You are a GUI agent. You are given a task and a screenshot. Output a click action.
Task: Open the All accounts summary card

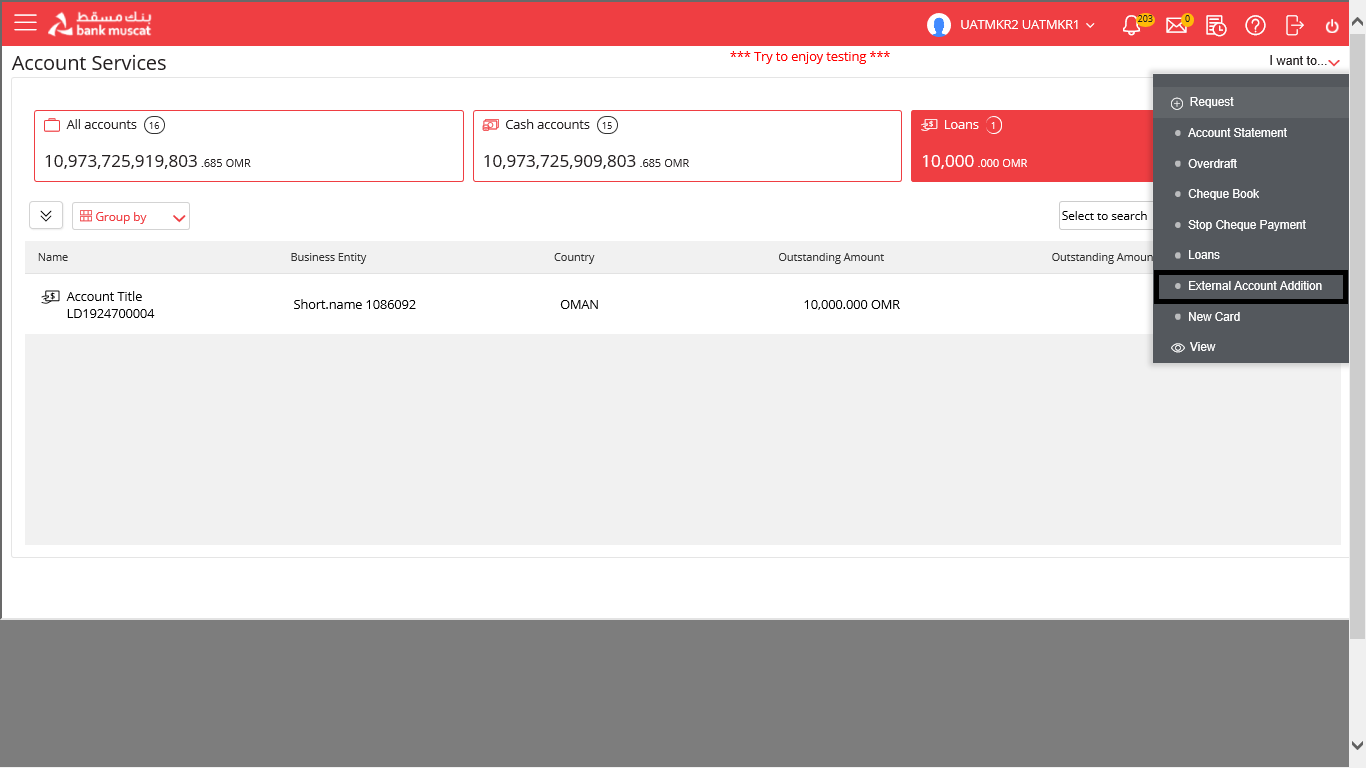[x=249, y=146]
